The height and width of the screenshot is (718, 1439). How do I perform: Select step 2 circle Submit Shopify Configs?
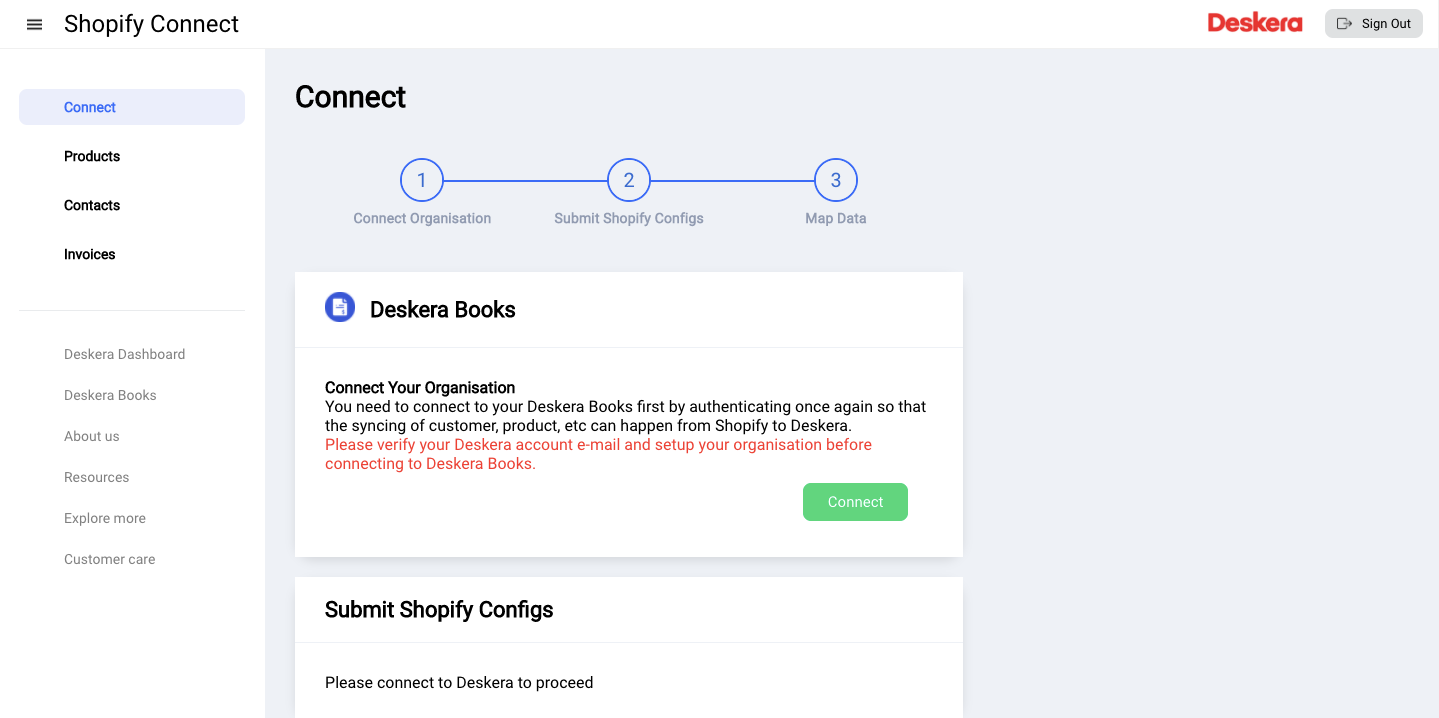(629, 181)
